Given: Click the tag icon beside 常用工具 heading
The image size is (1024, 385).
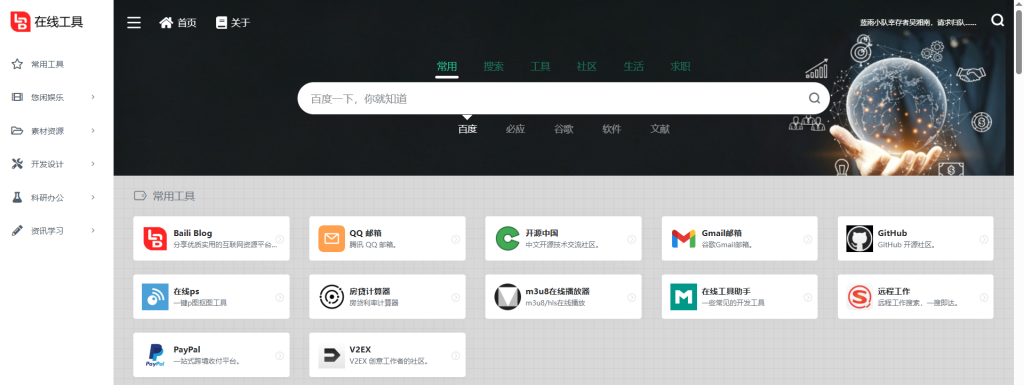Looking at the screenshot, I should click(x=140, y=196).
